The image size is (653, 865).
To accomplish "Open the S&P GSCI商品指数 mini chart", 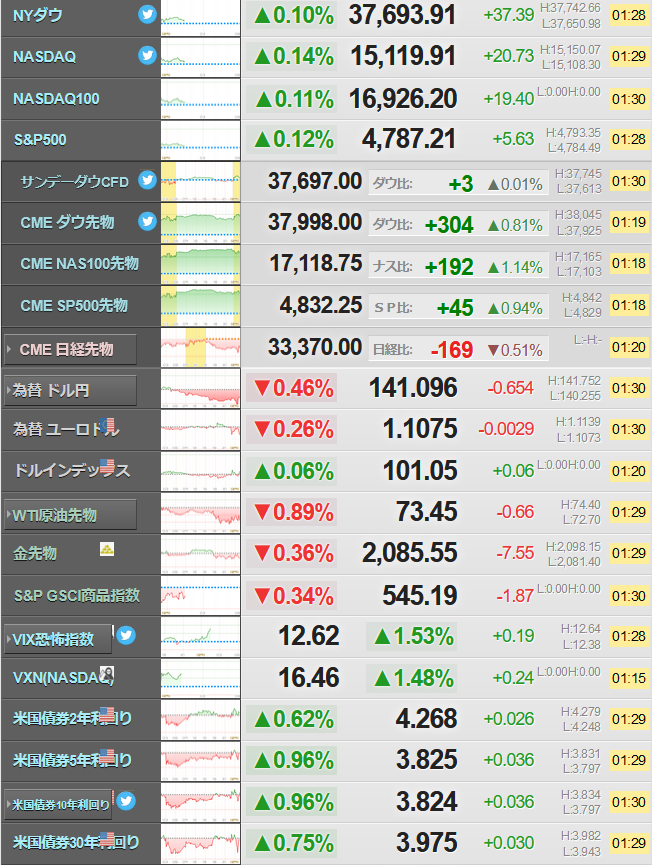I will tap(201, 596).
